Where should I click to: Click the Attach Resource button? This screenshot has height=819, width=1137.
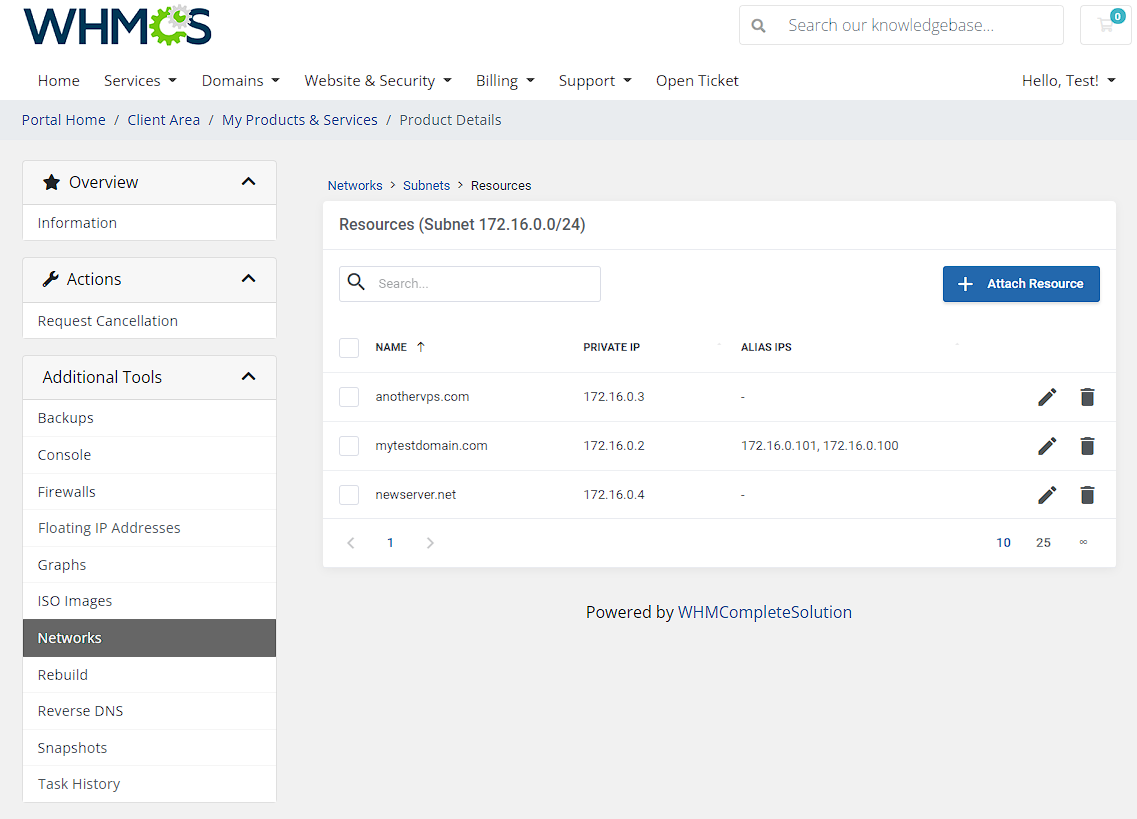[1020, 284]
